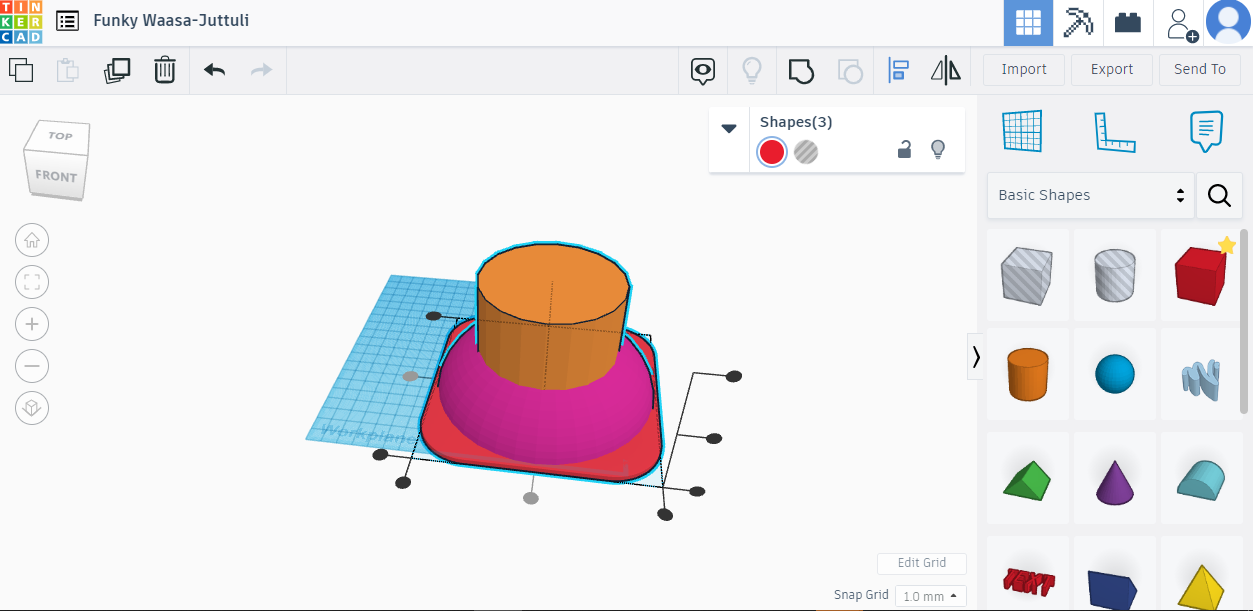Click the Paste tool
Viewport: 1253px width, 611px height.
tap(68, 70)
